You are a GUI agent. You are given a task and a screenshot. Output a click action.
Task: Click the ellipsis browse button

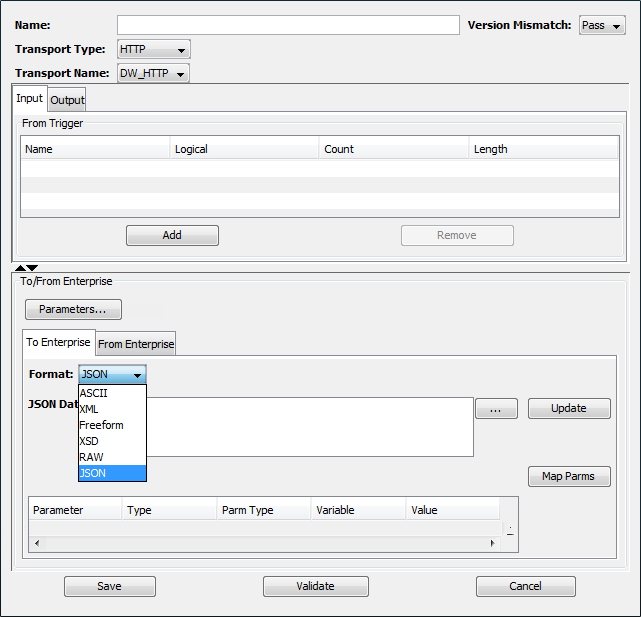(495, 409)
